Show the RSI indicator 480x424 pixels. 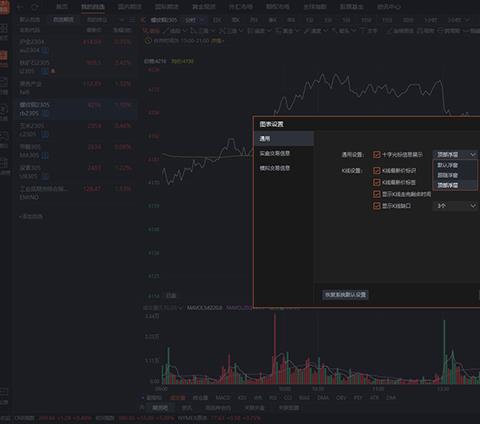point(273,398)
